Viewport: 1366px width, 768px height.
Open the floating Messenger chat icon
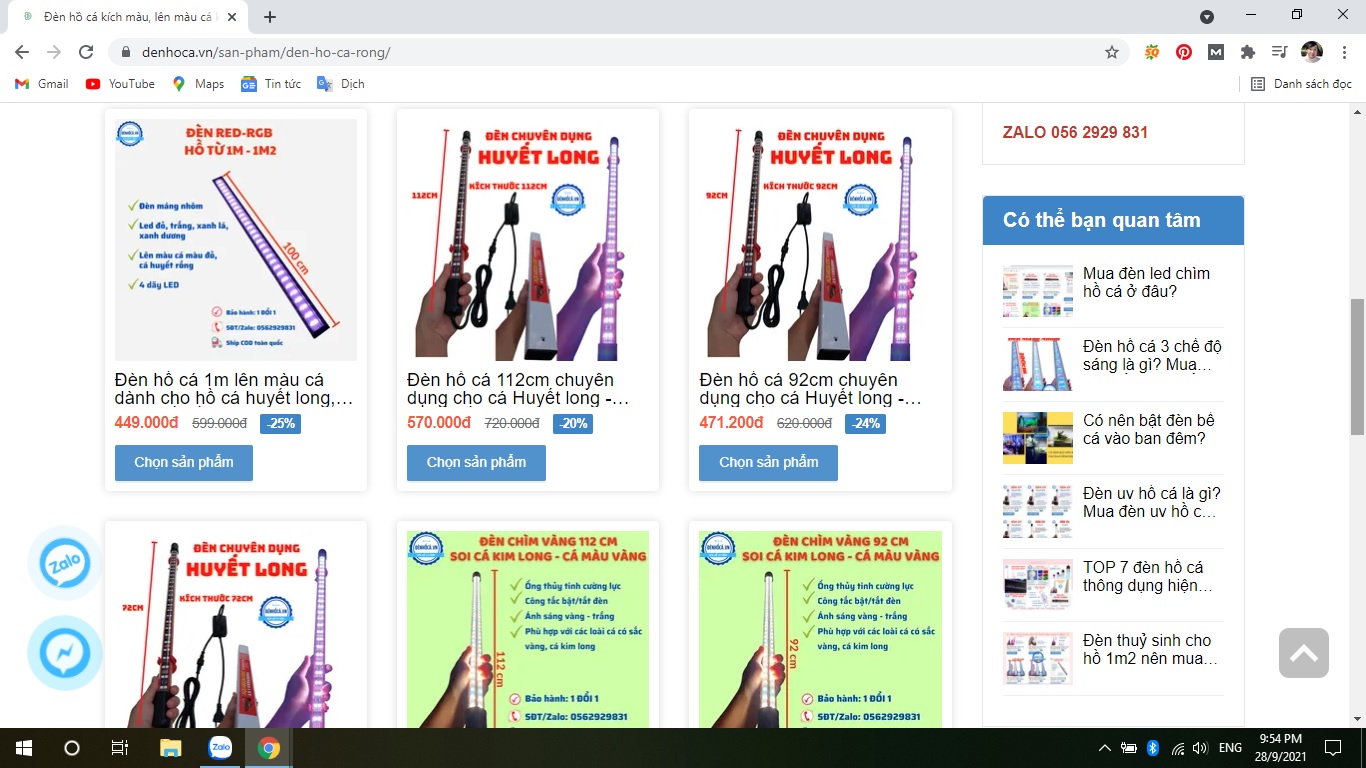pos(65,653)
